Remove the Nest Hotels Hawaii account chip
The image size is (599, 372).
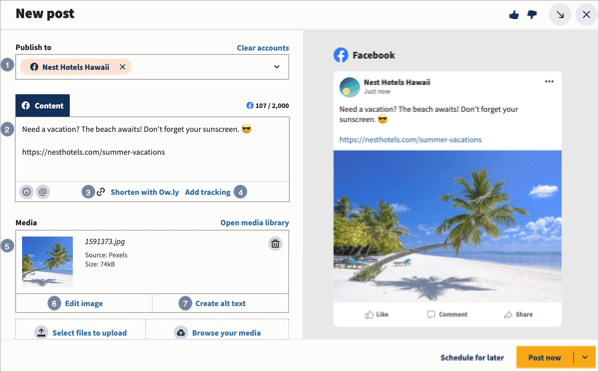coord(122,67)
